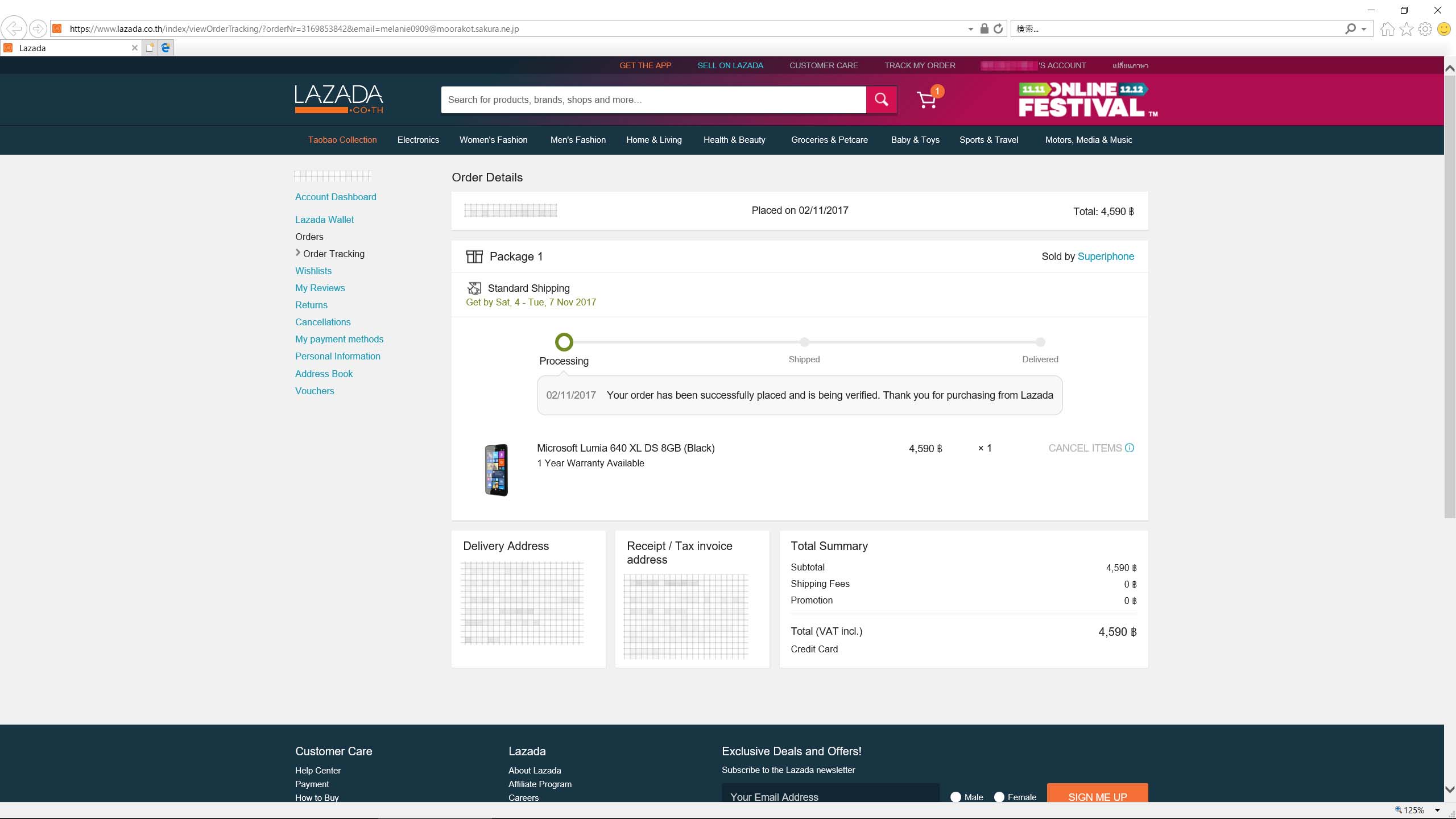The width and height of the screenshot is (1456, 819).
Task: Open the Motors, Media & Music menu
Action: coord(1089,140)
